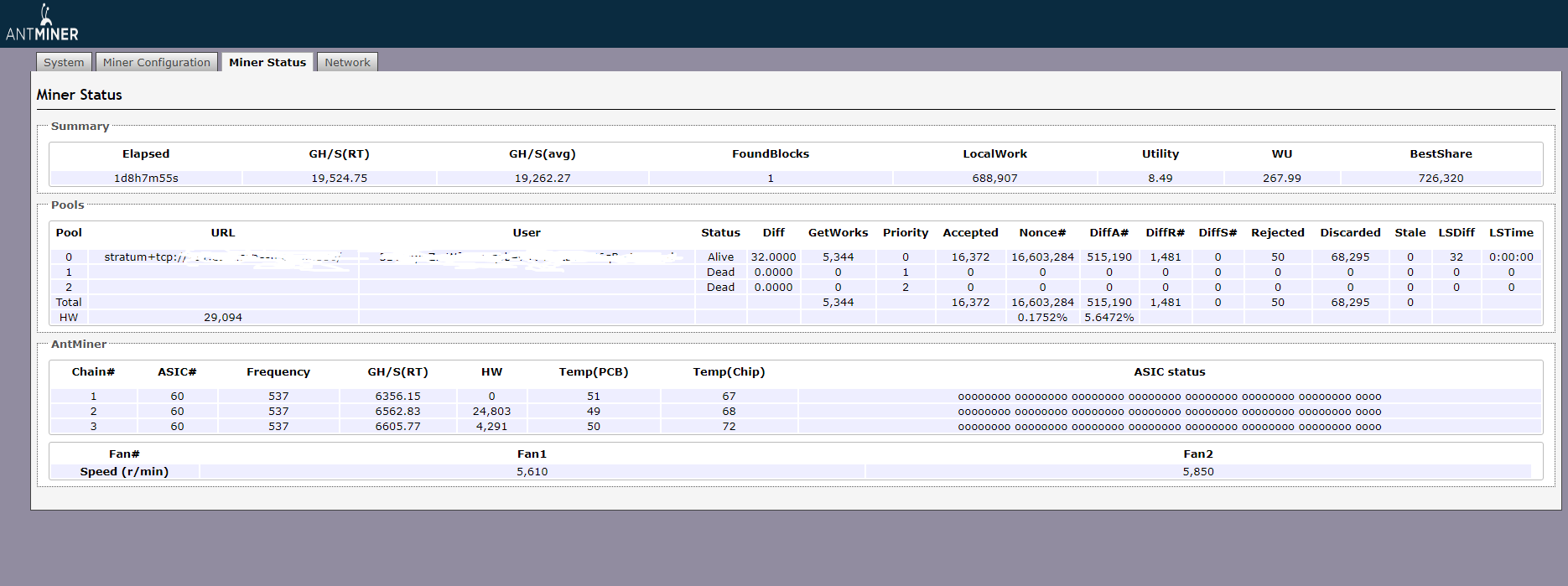Select chain 3 HW error count 4,291
This screenshot has height=586, width=1568.
click(x=491, y=427)
